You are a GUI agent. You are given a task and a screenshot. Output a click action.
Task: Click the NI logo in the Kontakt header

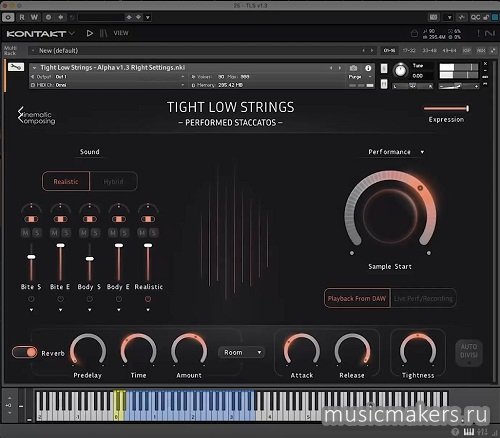pyautogui.click(x=489, y=33)
